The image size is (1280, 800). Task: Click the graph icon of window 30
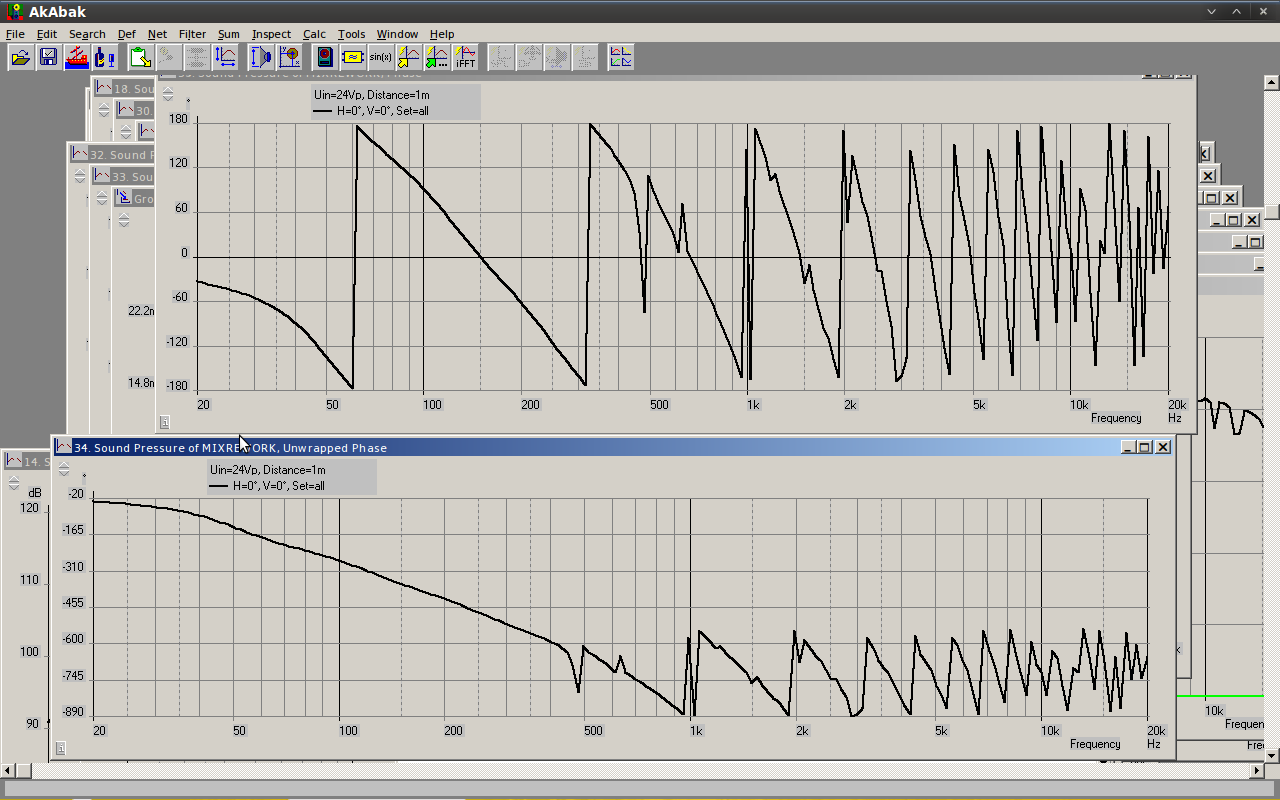pos(125,110)
